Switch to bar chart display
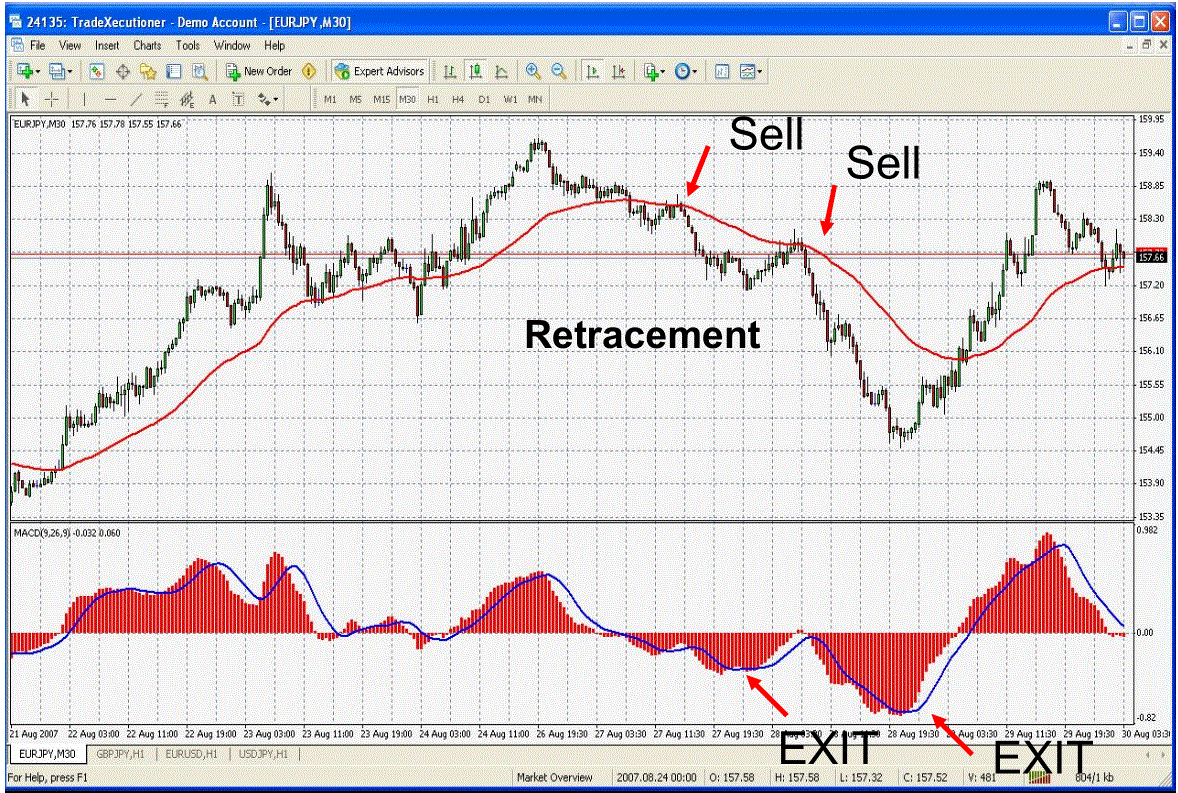 pos(449,71)
